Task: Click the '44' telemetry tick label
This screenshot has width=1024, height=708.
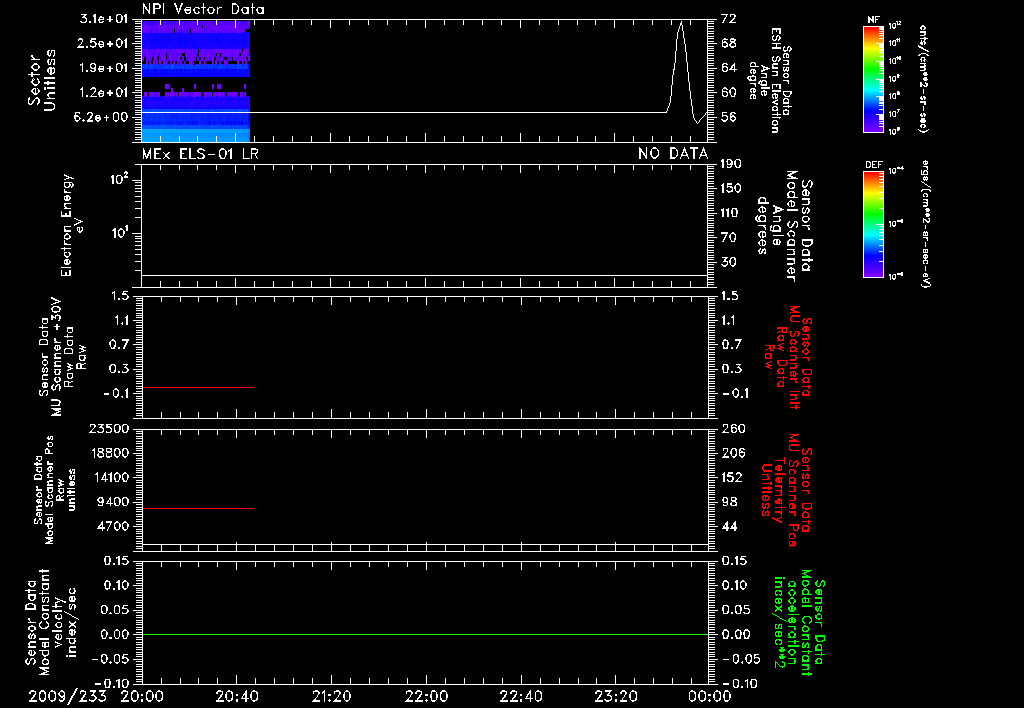Action: [729, 526]
